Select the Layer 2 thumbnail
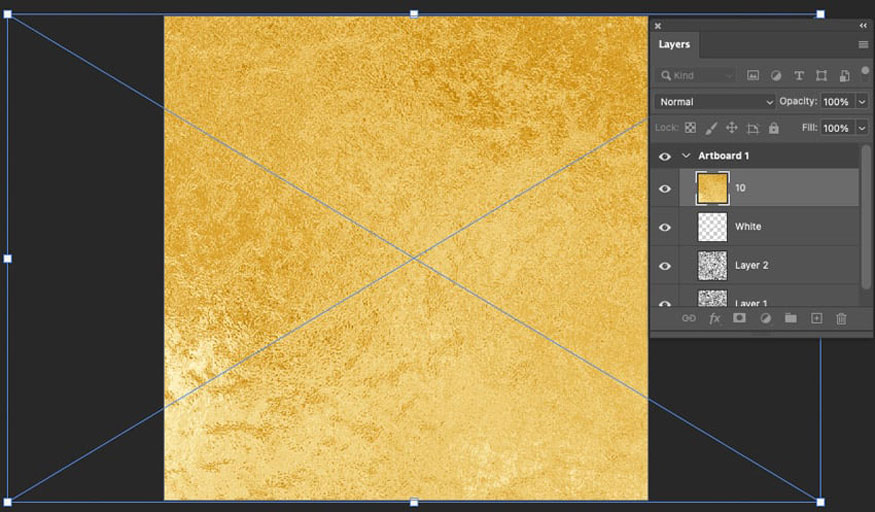The image size is (875, 512). pyautogui.click(x=713, y=265)
